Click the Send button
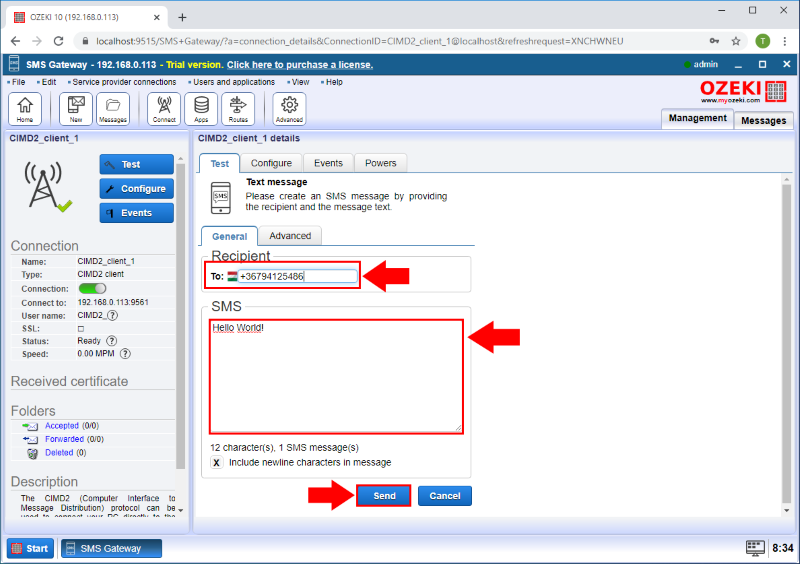This screenshot has width=800, height=564. pyautogui.click(x=384, y=496)
